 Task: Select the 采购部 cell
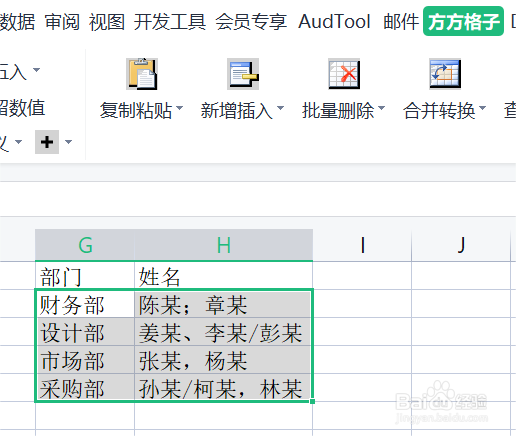(x=85, y=388)
